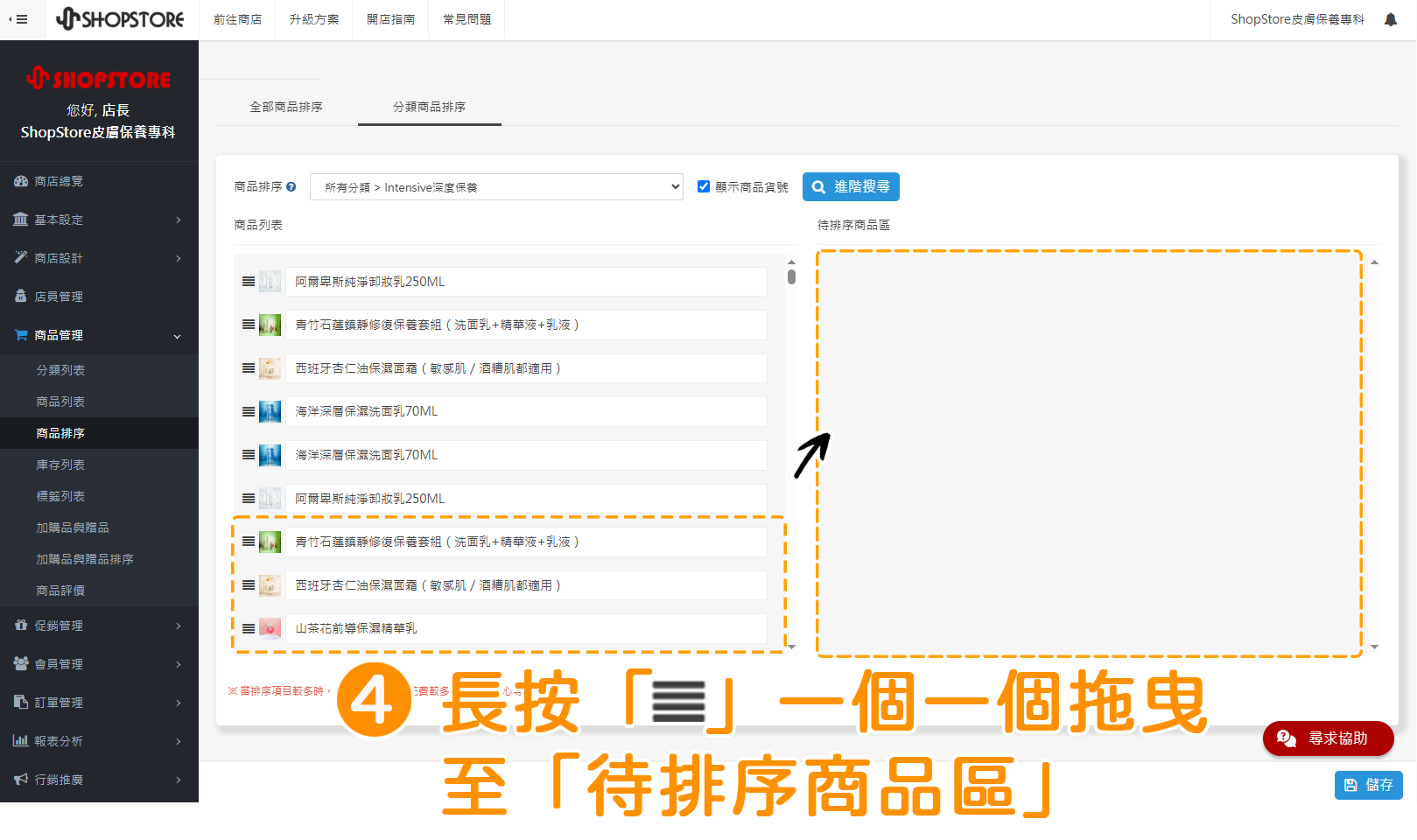The width and height of the screenshot is (1417, 840).
Task: Select the second 青竹石蓮鎮靜修復保養套組 row
Action: pyautogui.click(x=526, y=542)
